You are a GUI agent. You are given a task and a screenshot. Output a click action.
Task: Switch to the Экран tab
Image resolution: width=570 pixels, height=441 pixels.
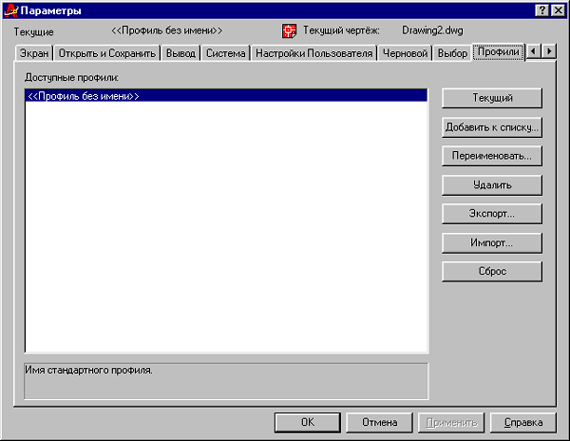34,53
